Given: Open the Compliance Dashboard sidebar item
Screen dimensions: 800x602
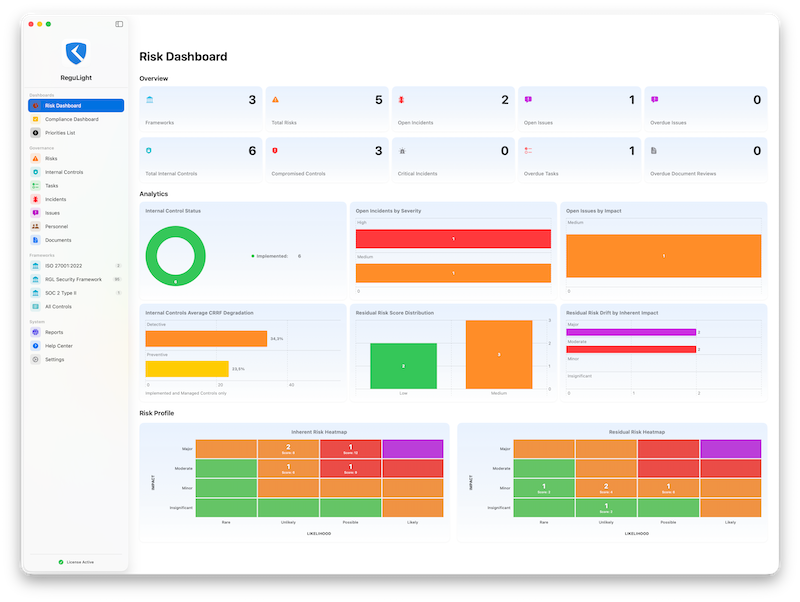Looking at the screenshot, I should (x=71, y=119).
